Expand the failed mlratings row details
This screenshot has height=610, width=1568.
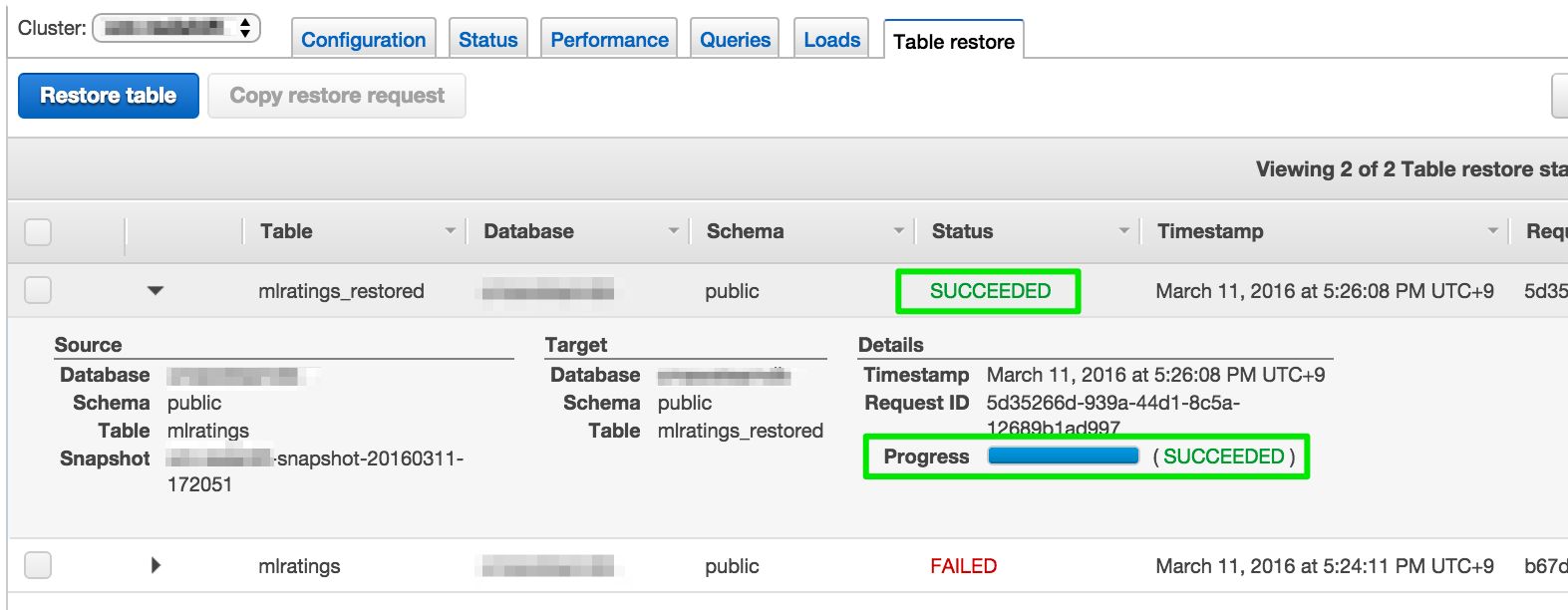point(156,565)
